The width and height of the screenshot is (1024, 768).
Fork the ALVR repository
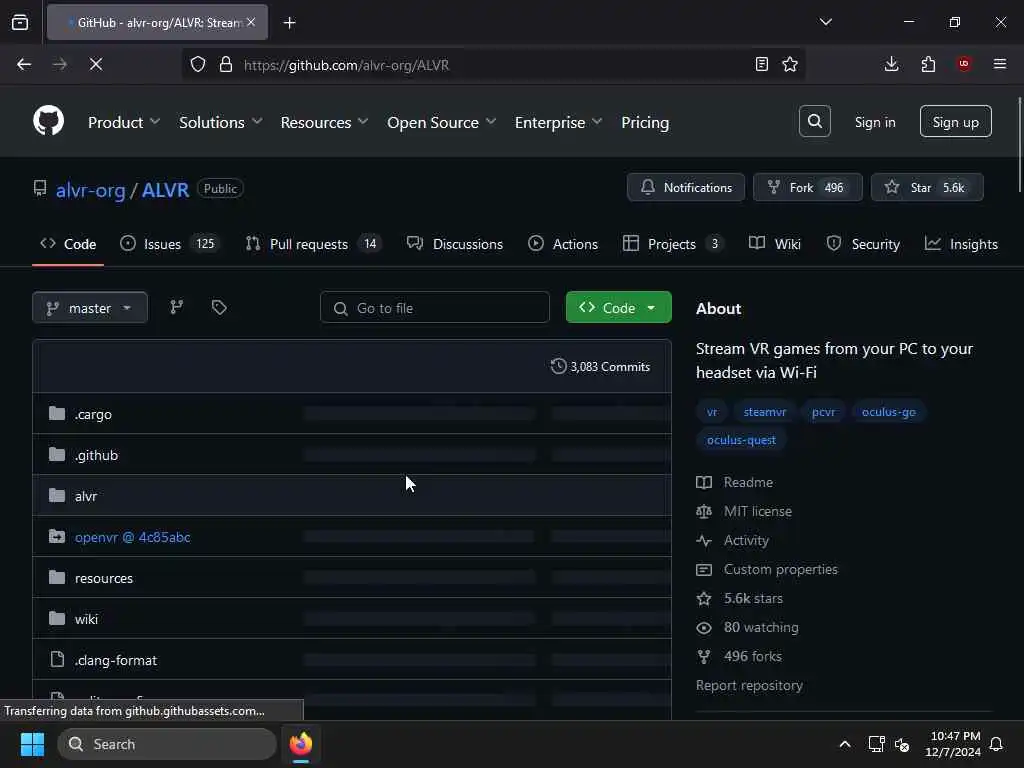(x=807, y=187)
